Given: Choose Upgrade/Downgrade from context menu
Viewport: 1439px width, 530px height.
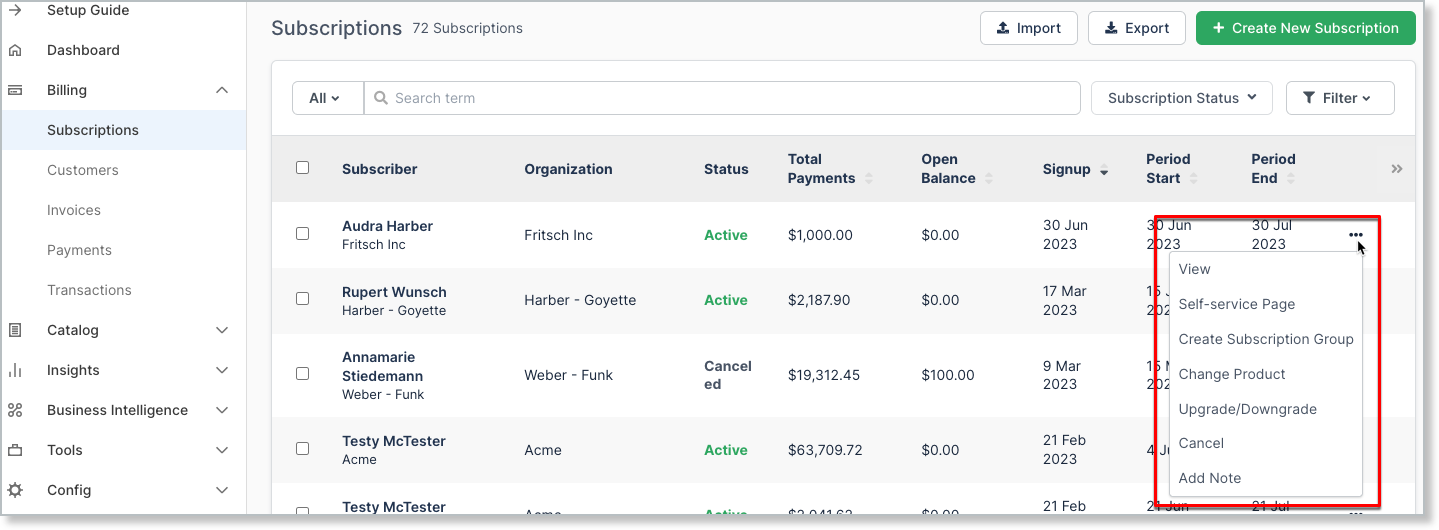Looking at the screenshot, I should [x=1247, y=409].
